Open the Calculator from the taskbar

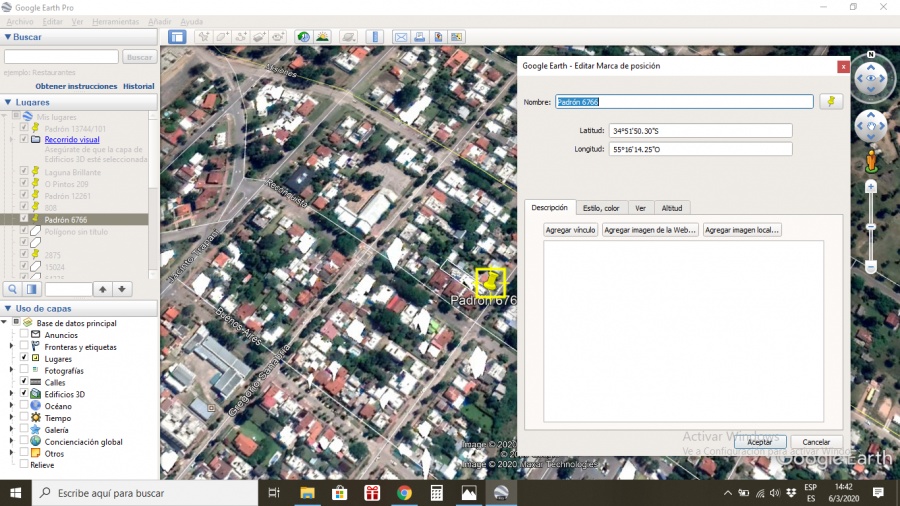pyautogui.click(x=436, y=493)
